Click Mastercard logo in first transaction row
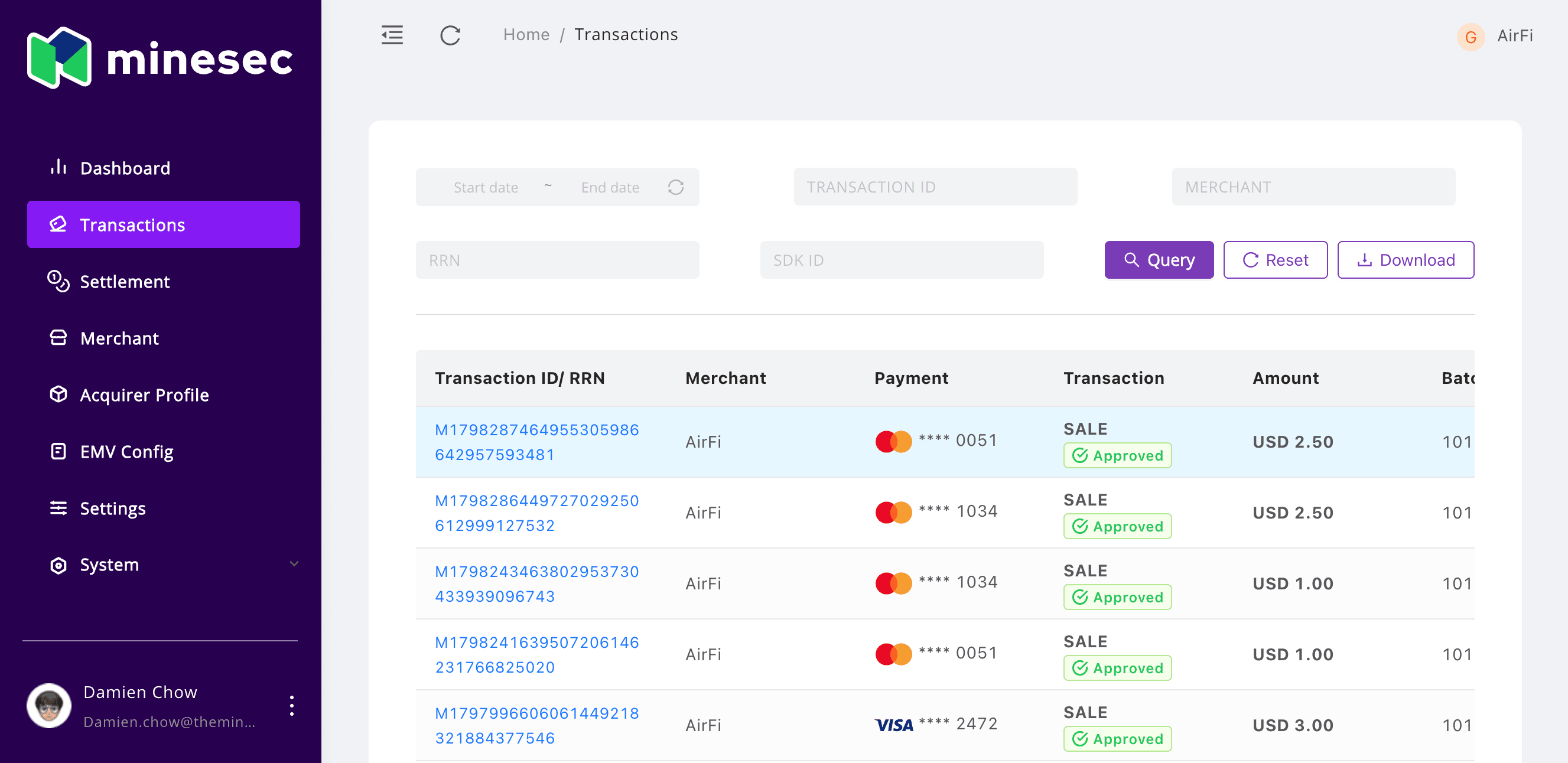 [x=893, y=441]
